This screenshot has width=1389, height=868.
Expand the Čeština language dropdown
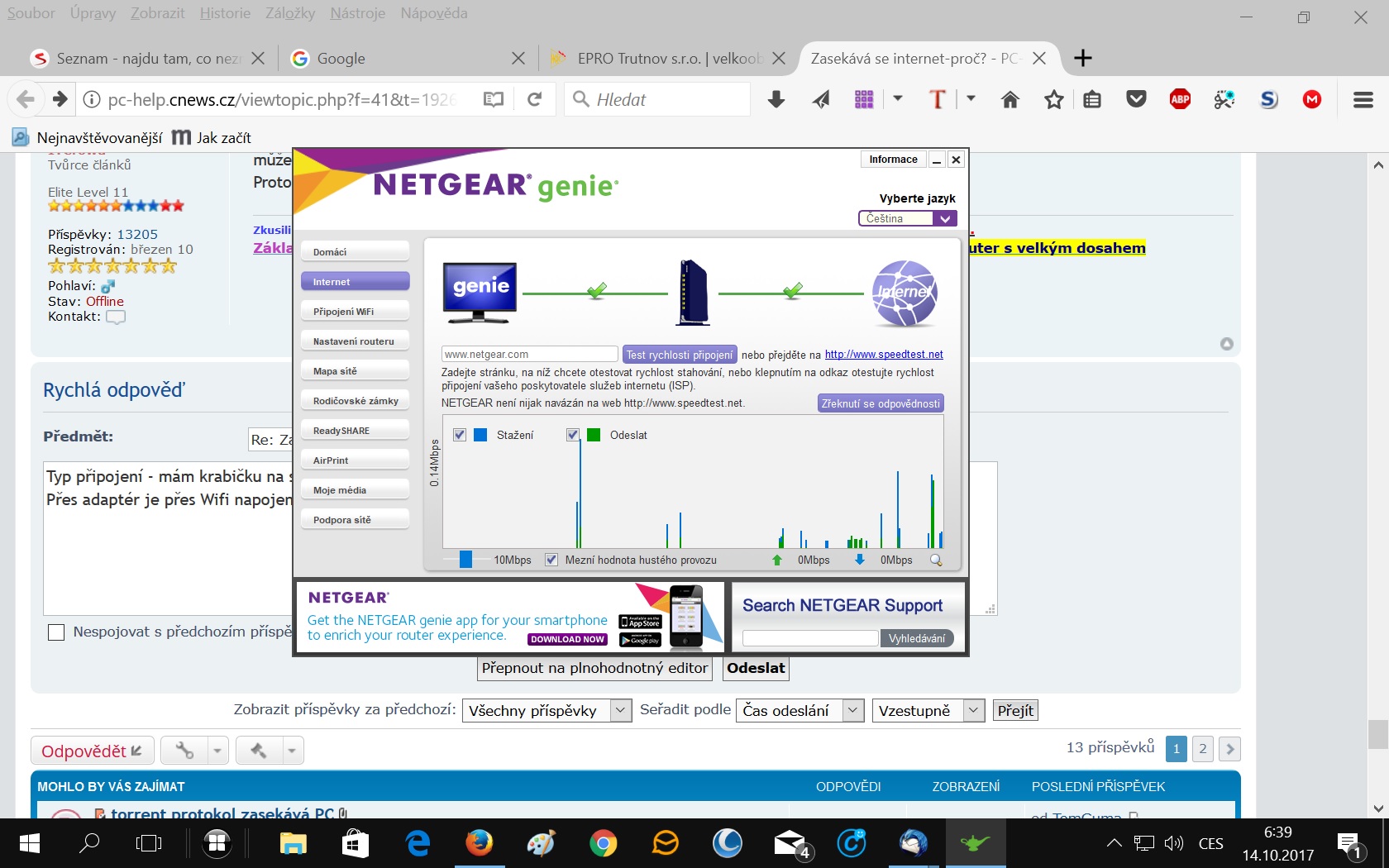tap(944, 218)
